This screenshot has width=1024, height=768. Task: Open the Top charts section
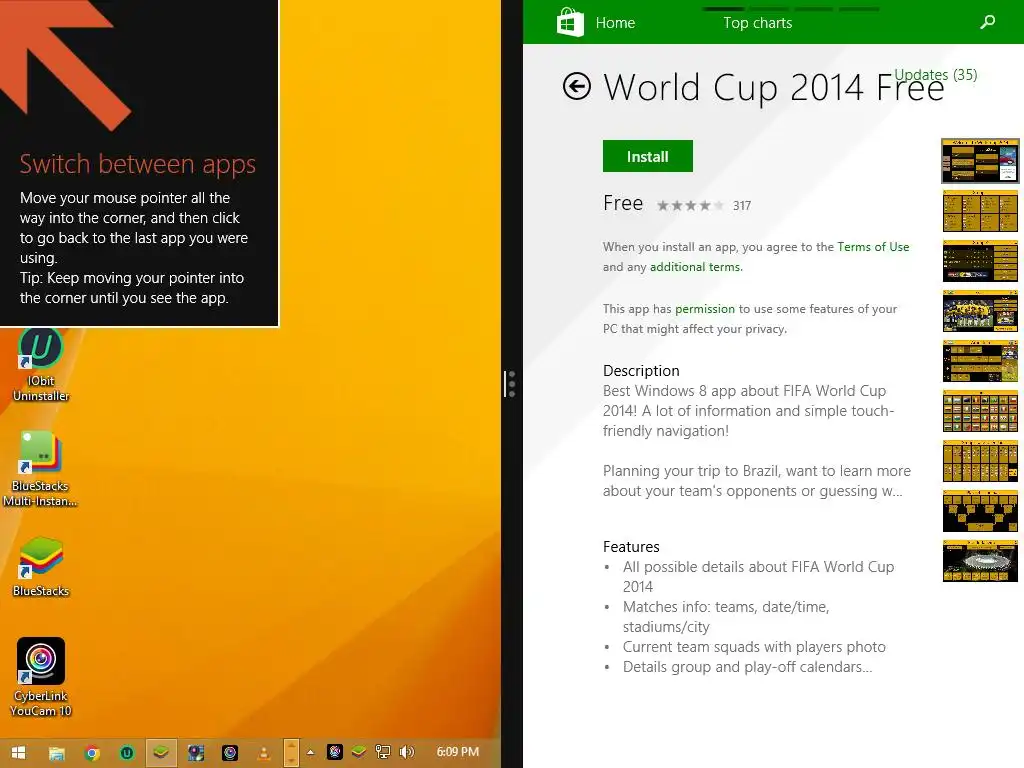click(x=758, y=23)
